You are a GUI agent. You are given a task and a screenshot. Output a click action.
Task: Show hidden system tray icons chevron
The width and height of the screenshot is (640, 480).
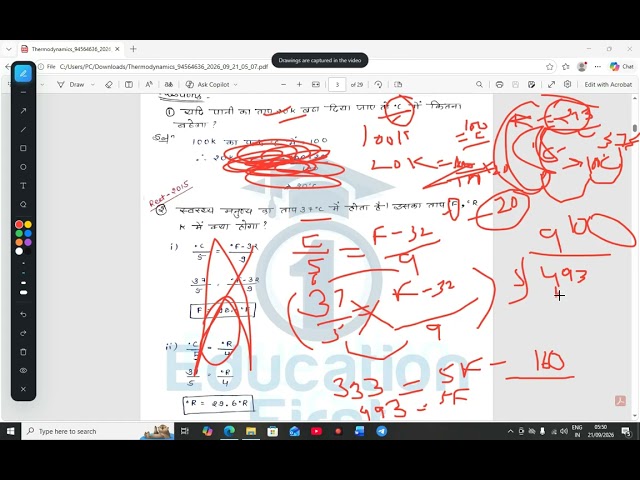pyautogui.click(x=510, y=431)
